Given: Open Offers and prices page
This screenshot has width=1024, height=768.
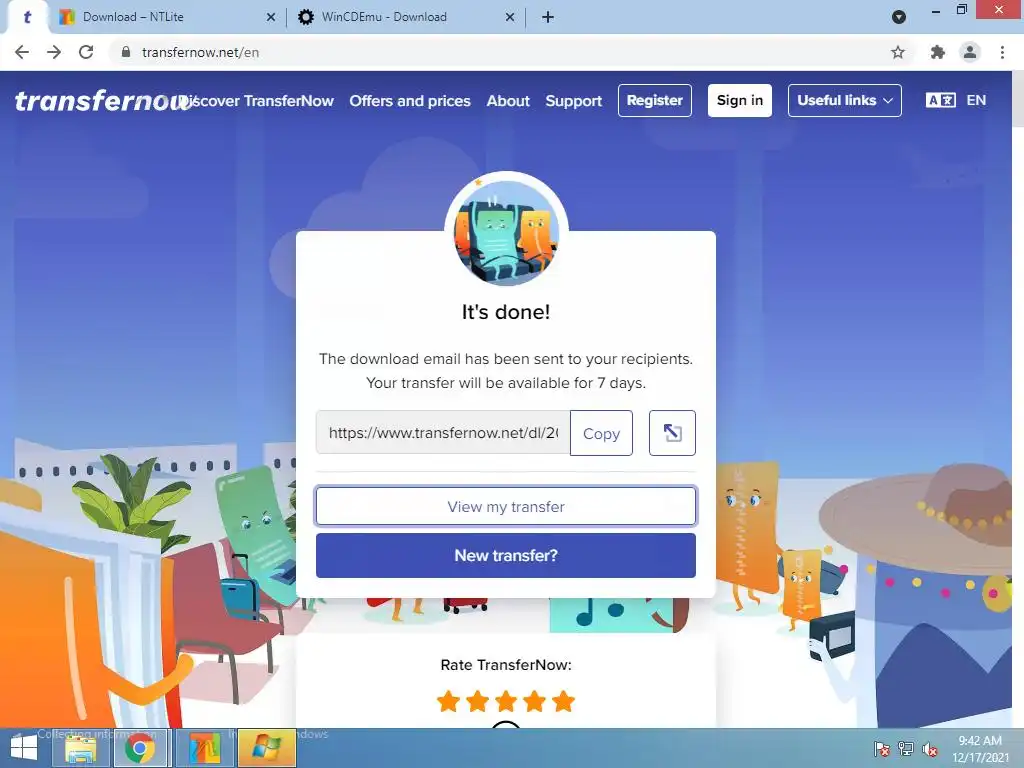Looking at the screenshot, I should pyautogui.click(x=409, y=101).
